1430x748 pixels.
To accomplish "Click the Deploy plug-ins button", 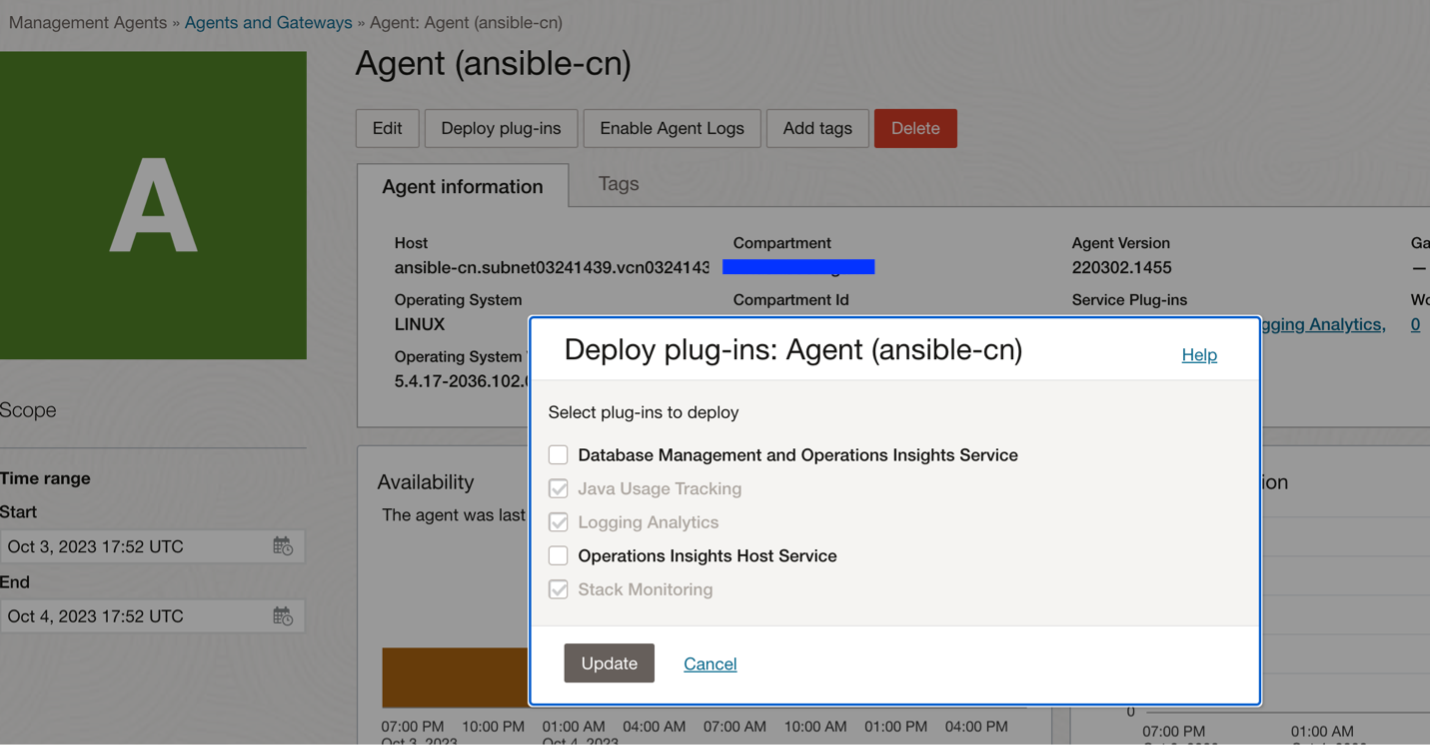I will (501, 128).
